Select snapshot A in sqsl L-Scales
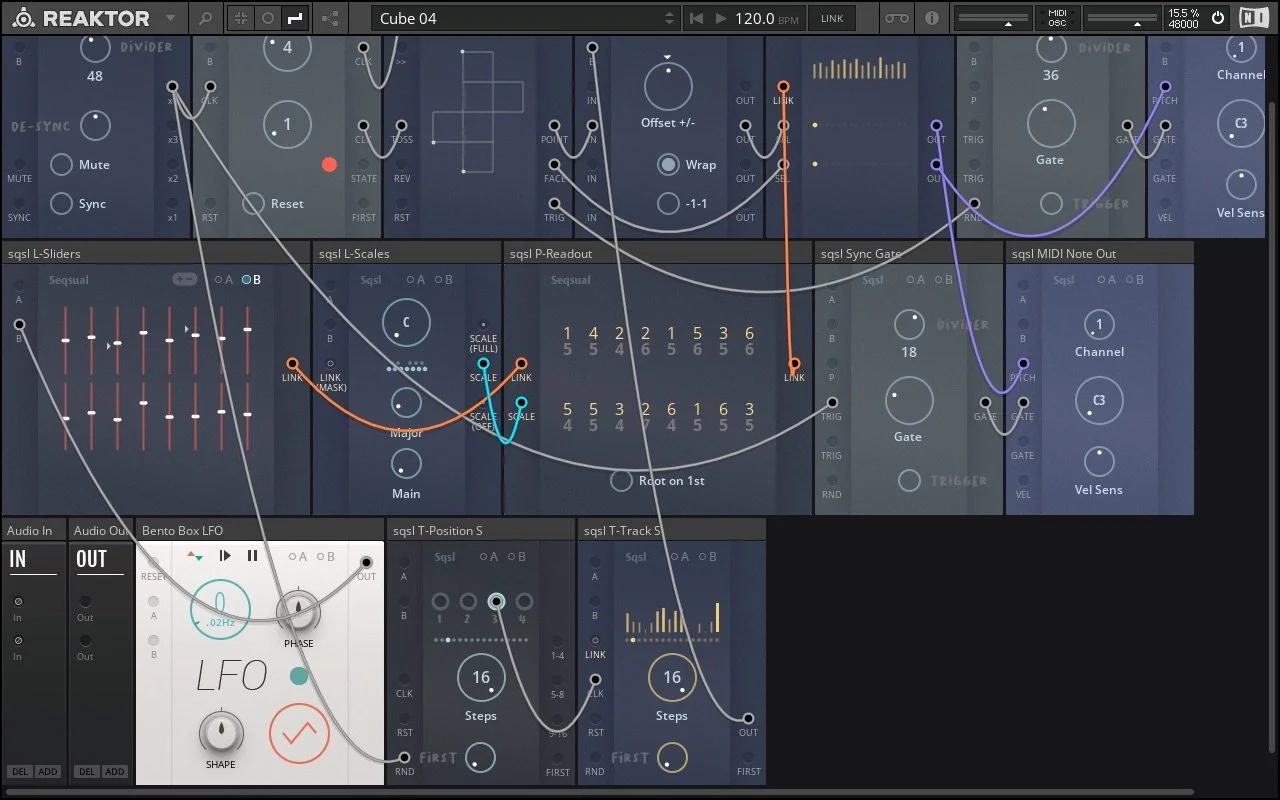This screenshot has width=1280, height=800. (414, 280)
